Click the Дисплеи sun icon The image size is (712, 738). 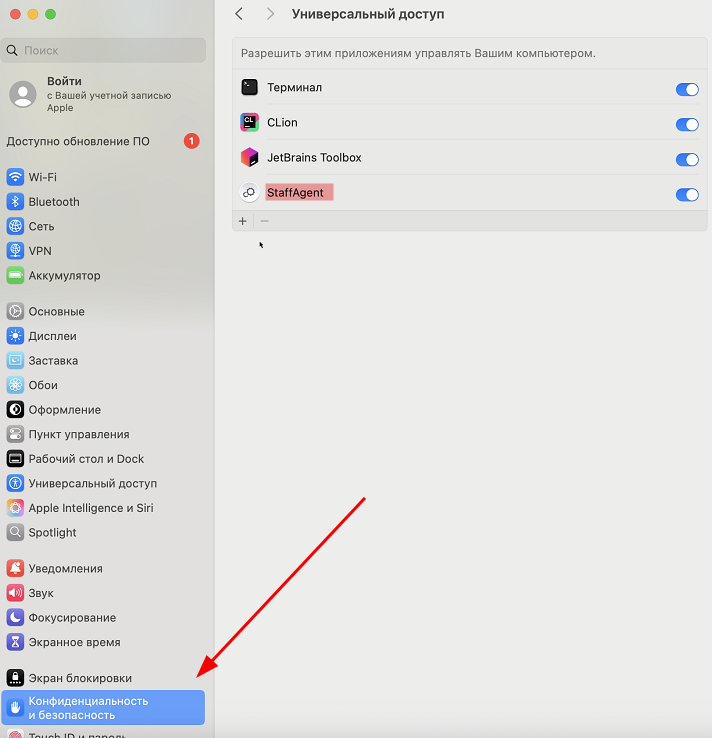click(15, 336)
